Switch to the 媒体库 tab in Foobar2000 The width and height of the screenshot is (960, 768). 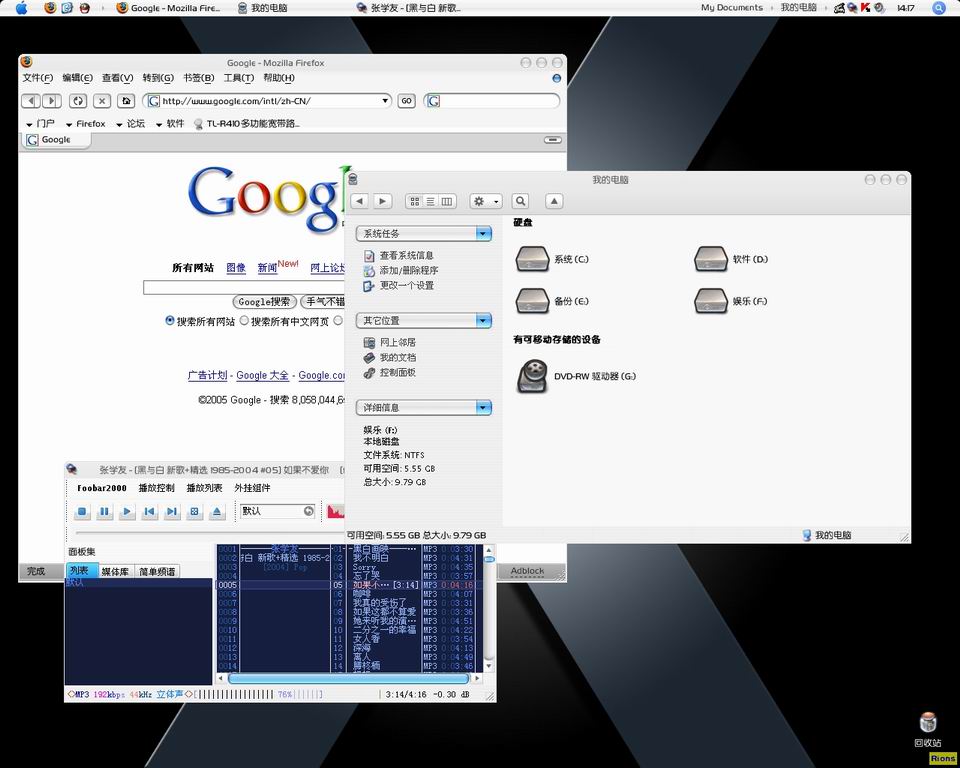click(x=115, y=572)
